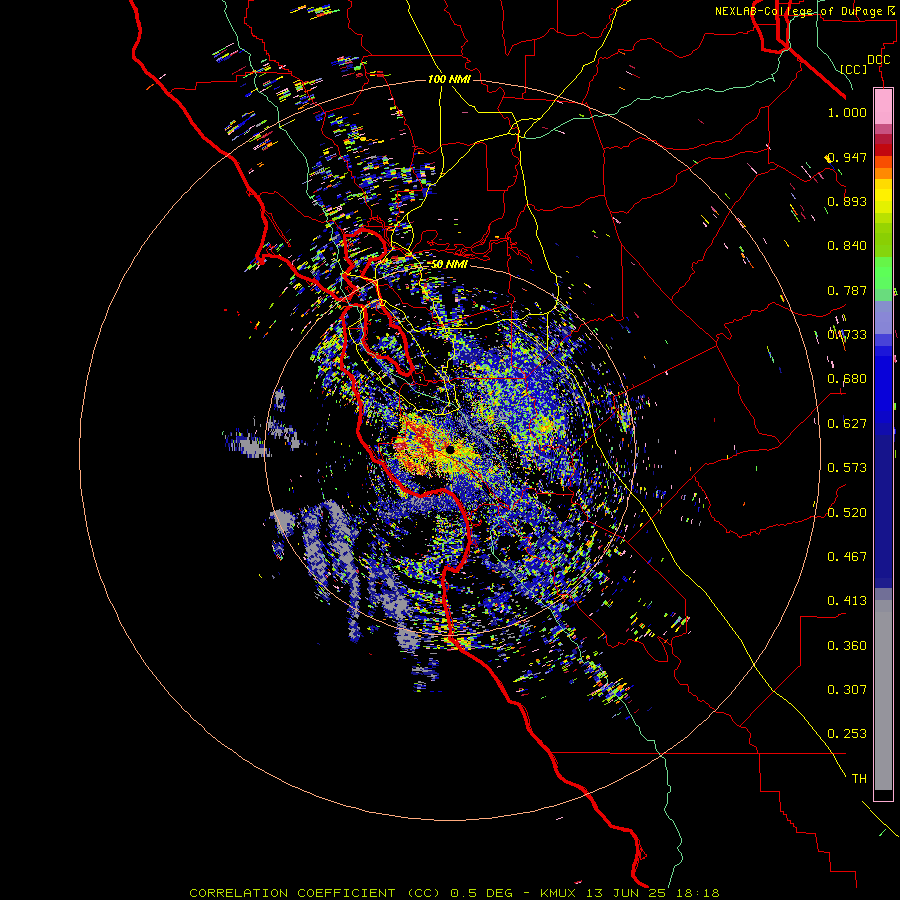900x900 pixels.
Task: Select the 0.307 scale value
Action: (847, 690)
